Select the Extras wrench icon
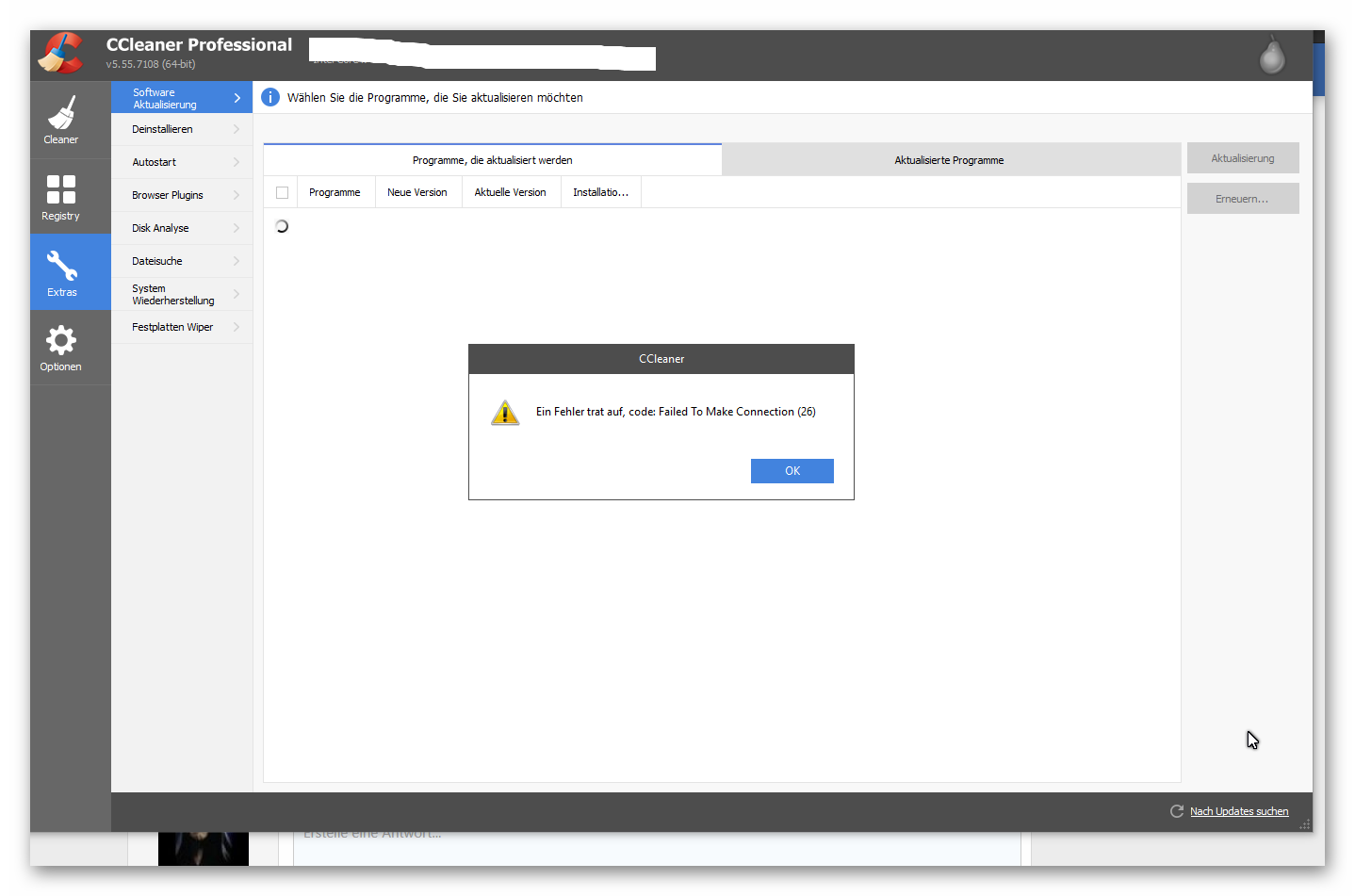 point(61,266)
